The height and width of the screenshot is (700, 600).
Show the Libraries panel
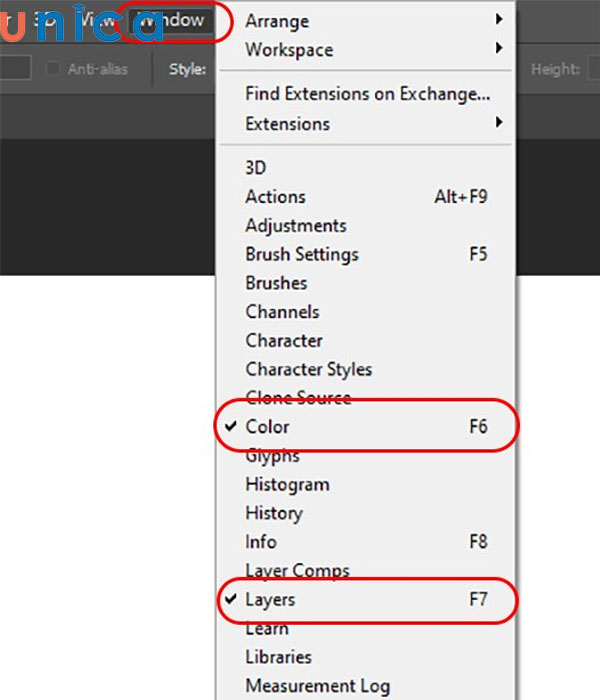point(278,657)
